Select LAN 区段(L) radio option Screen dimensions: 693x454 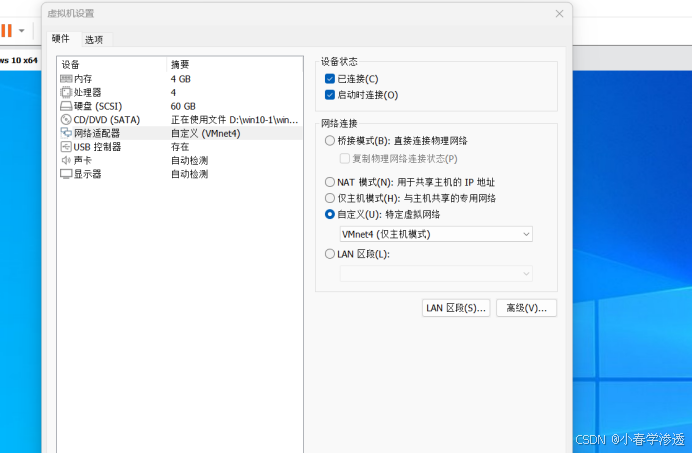point(330,254)
